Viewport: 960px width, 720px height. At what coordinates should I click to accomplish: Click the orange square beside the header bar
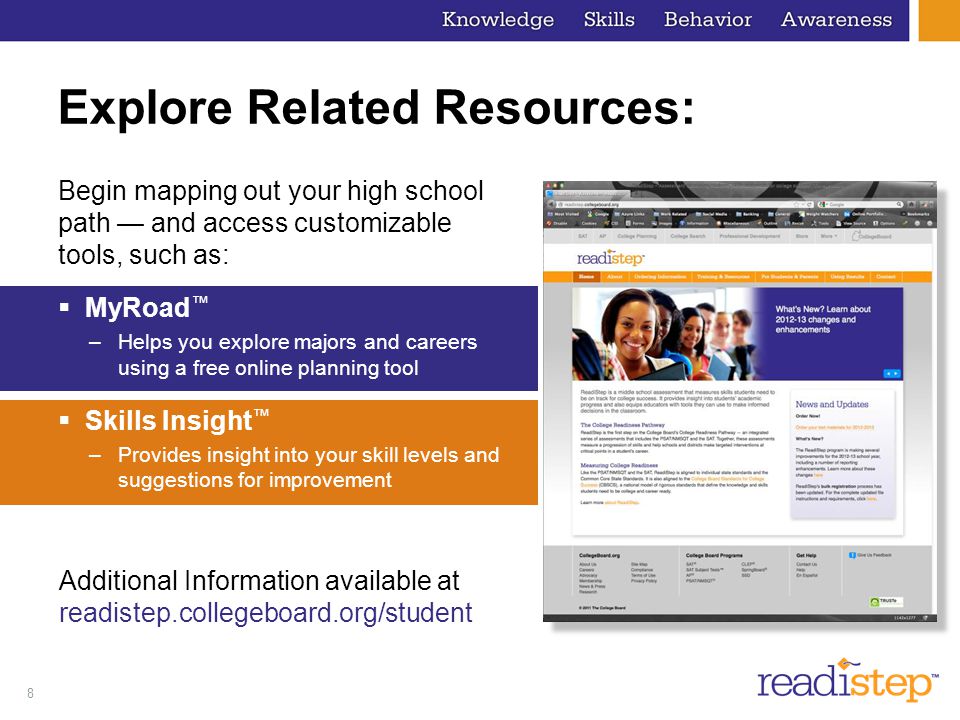point(939,20)
